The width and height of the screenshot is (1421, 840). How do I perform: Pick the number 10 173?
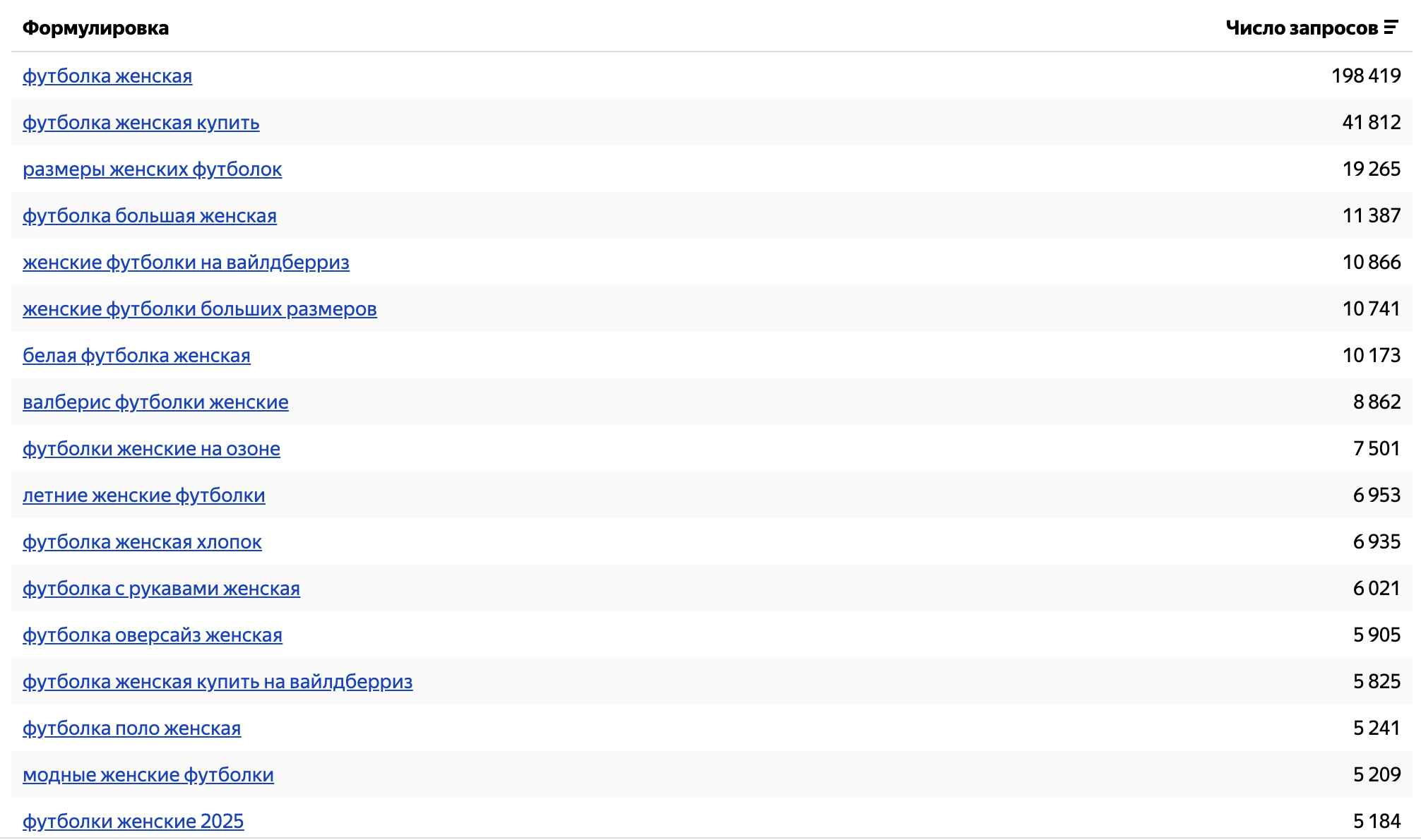[1372, 355]
